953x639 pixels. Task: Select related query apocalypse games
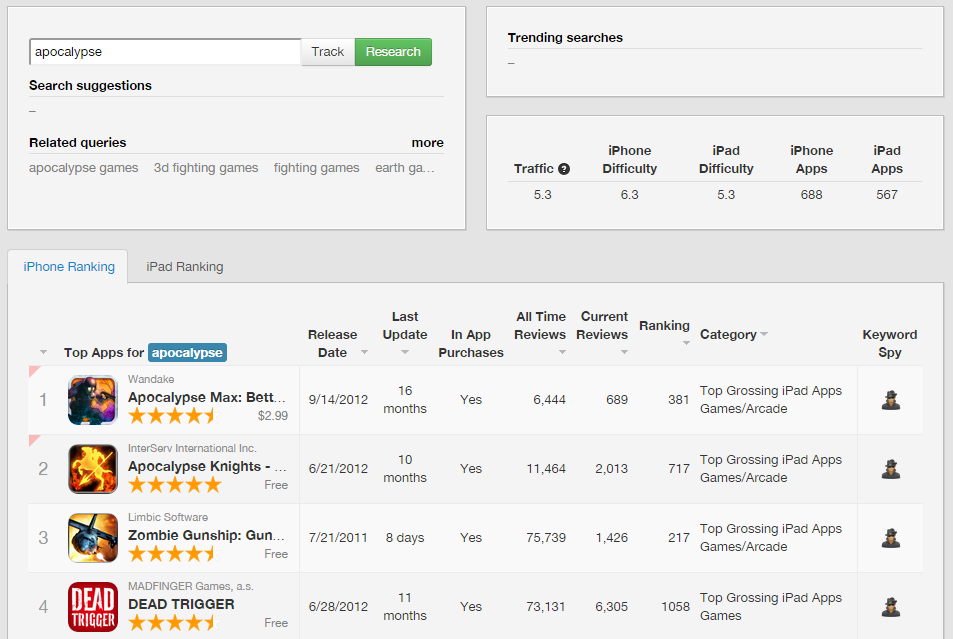pyautogui.click(x=83, y=168)
